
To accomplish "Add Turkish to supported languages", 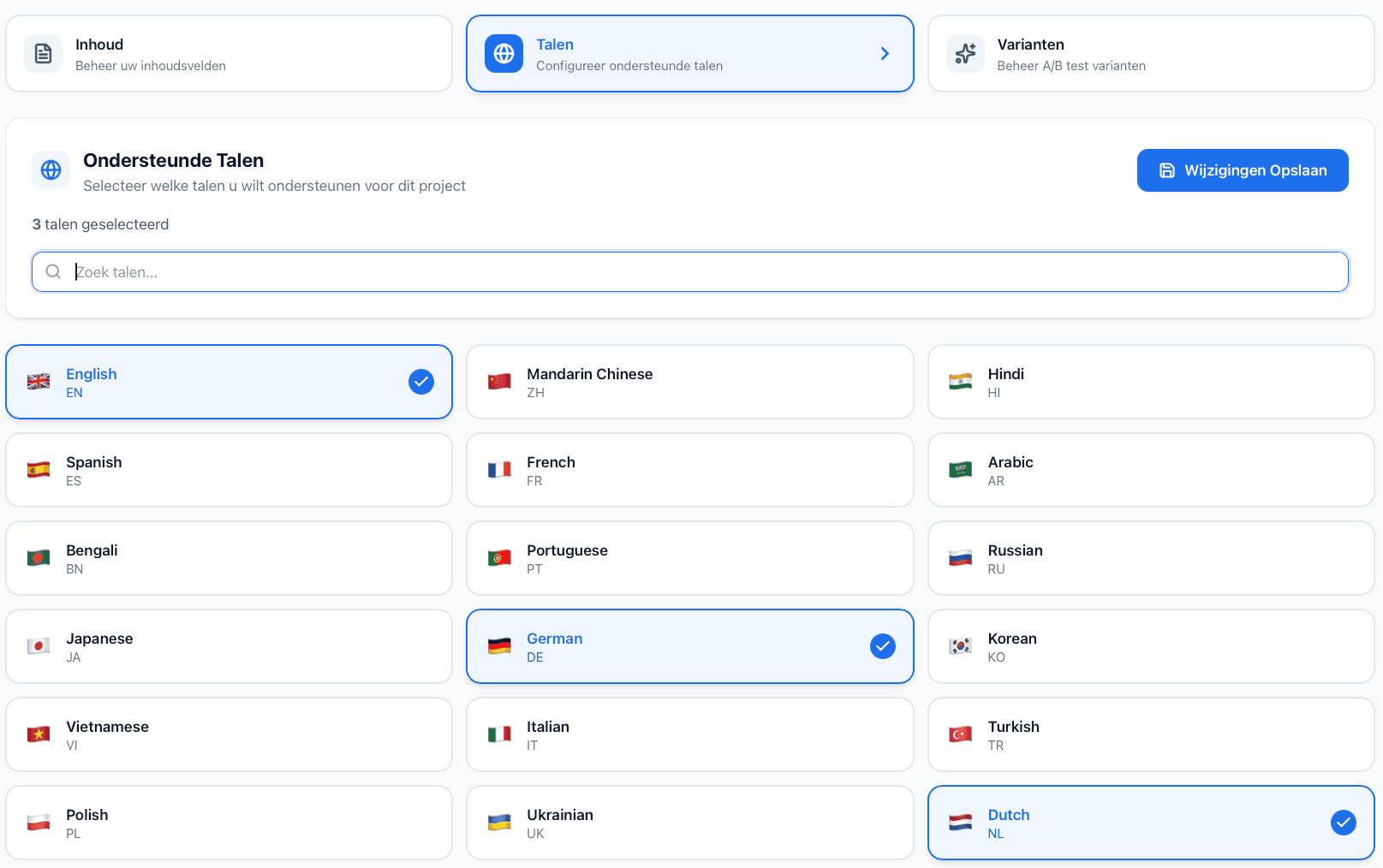I will tap(1150, 734).
